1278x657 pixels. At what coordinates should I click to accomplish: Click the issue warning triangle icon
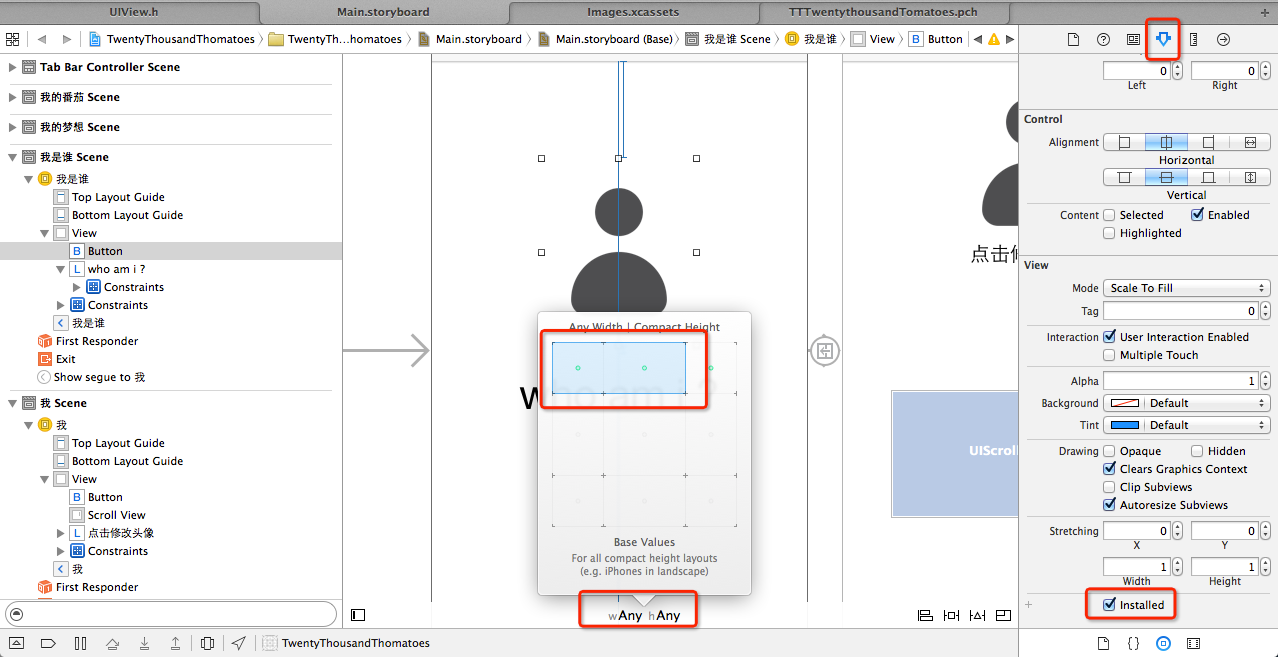pyautogui.click(x=993, y=39)
